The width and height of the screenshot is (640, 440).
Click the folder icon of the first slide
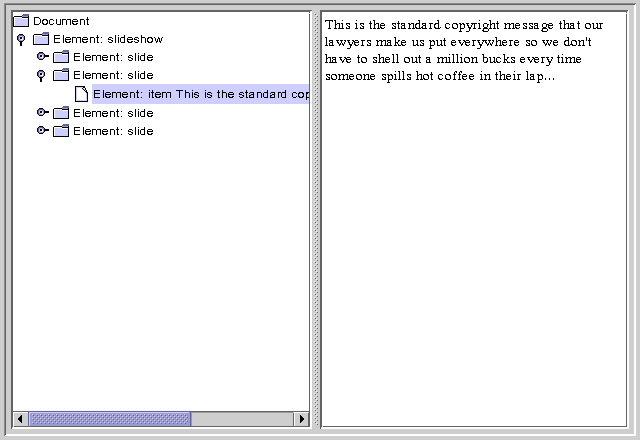point(61,57)
